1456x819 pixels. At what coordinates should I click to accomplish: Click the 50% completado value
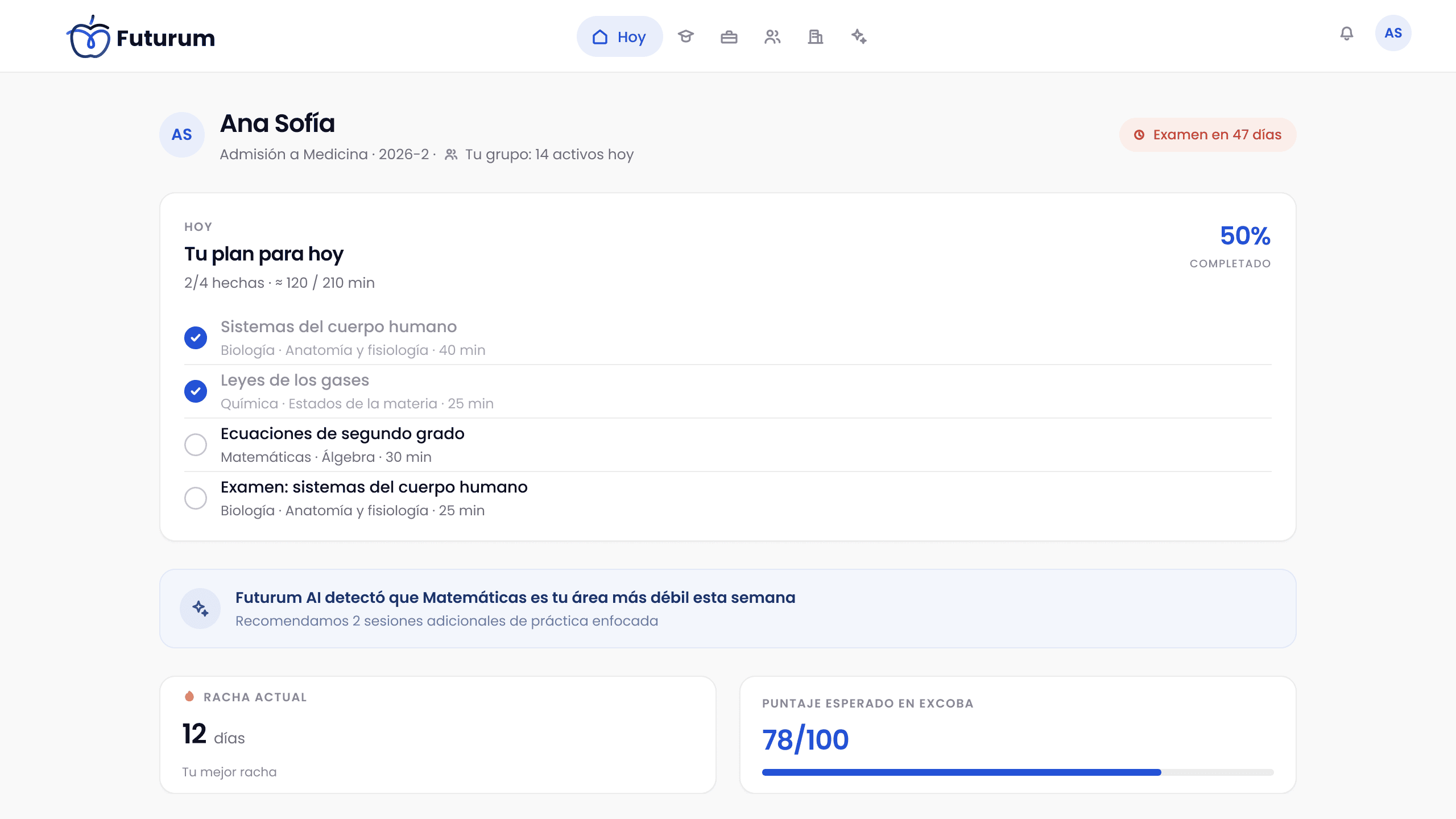(x=1244, y=236)
